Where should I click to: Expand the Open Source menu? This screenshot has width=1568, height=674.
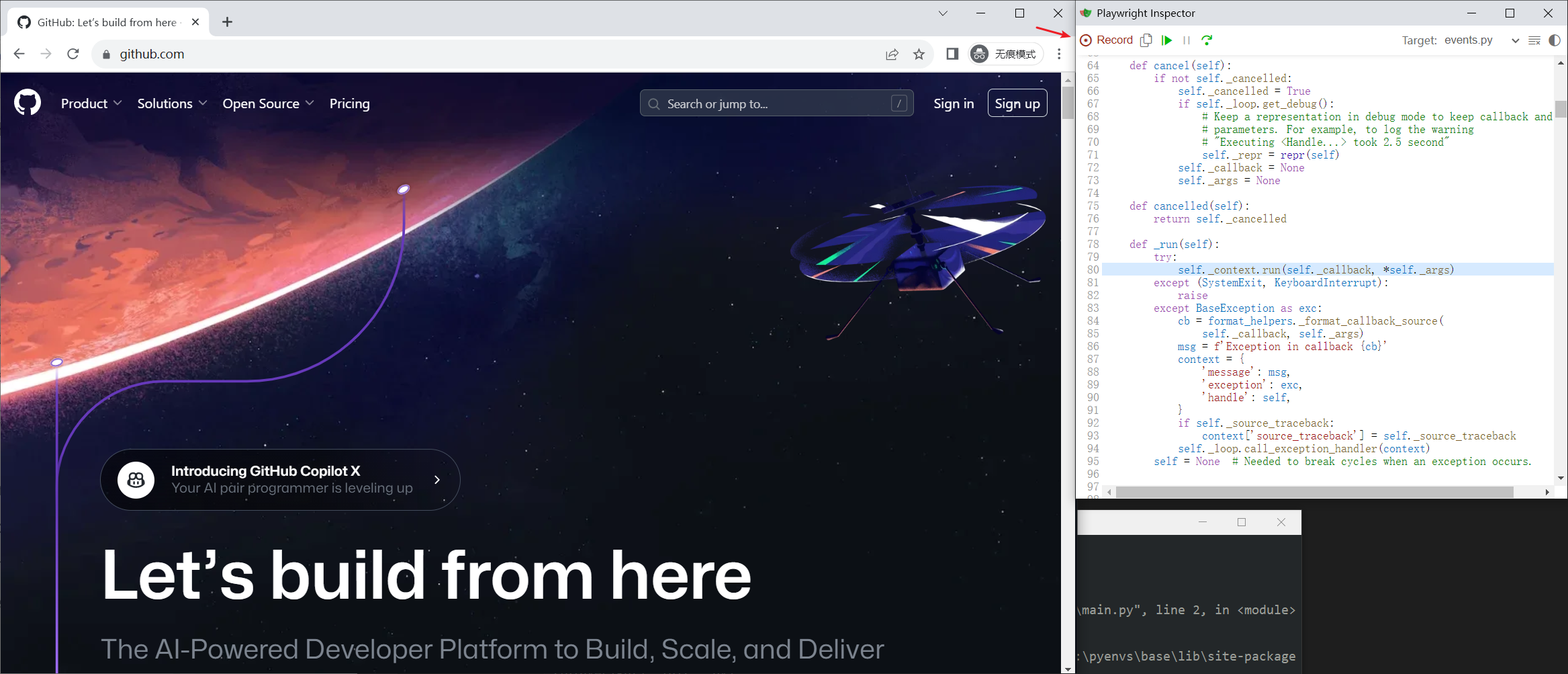pos(268,103)
